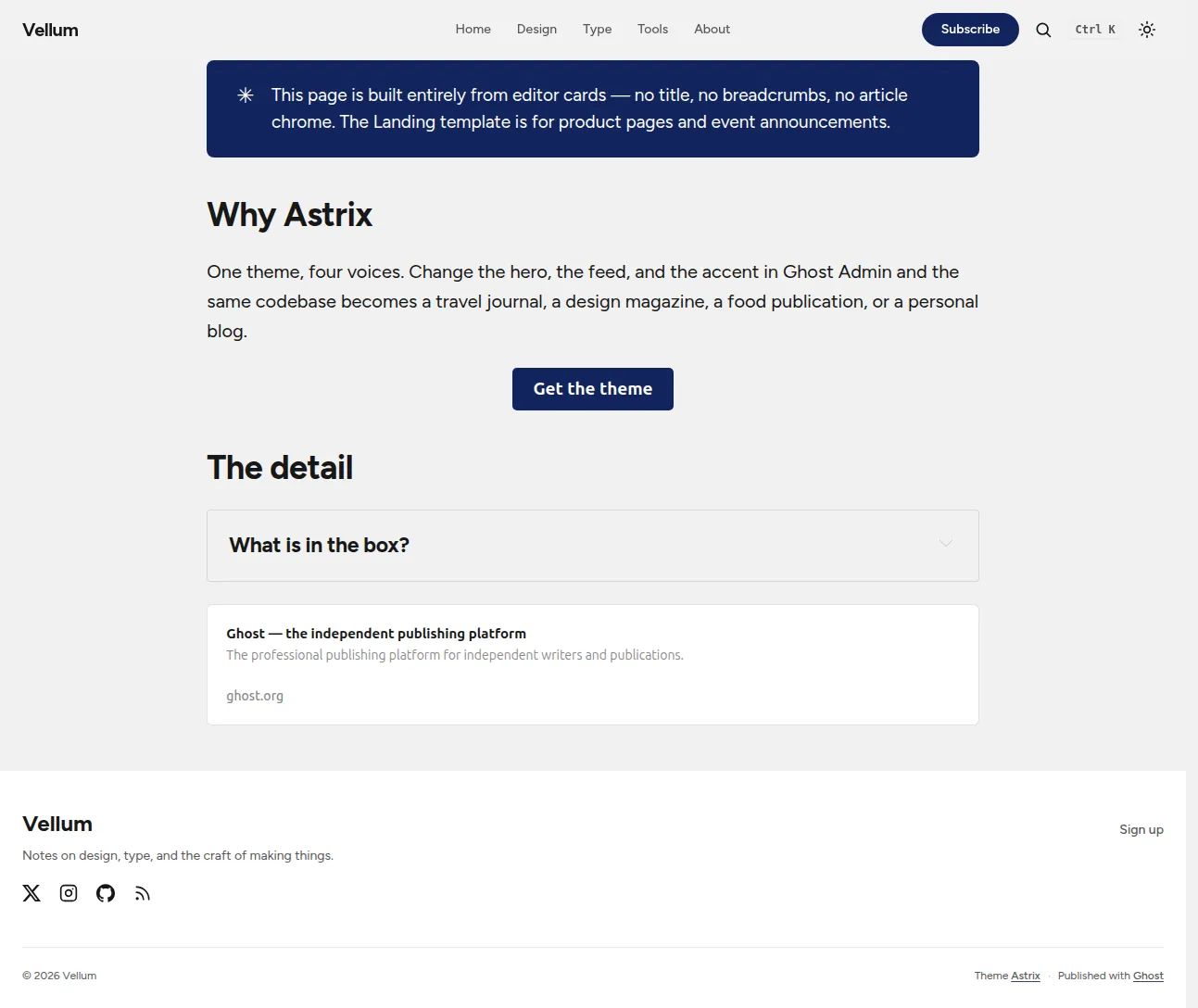Click the Vellum logo in the header
Image resolution: width=1198 pixels, height=1008 pixels.
(x=50, y=30)
